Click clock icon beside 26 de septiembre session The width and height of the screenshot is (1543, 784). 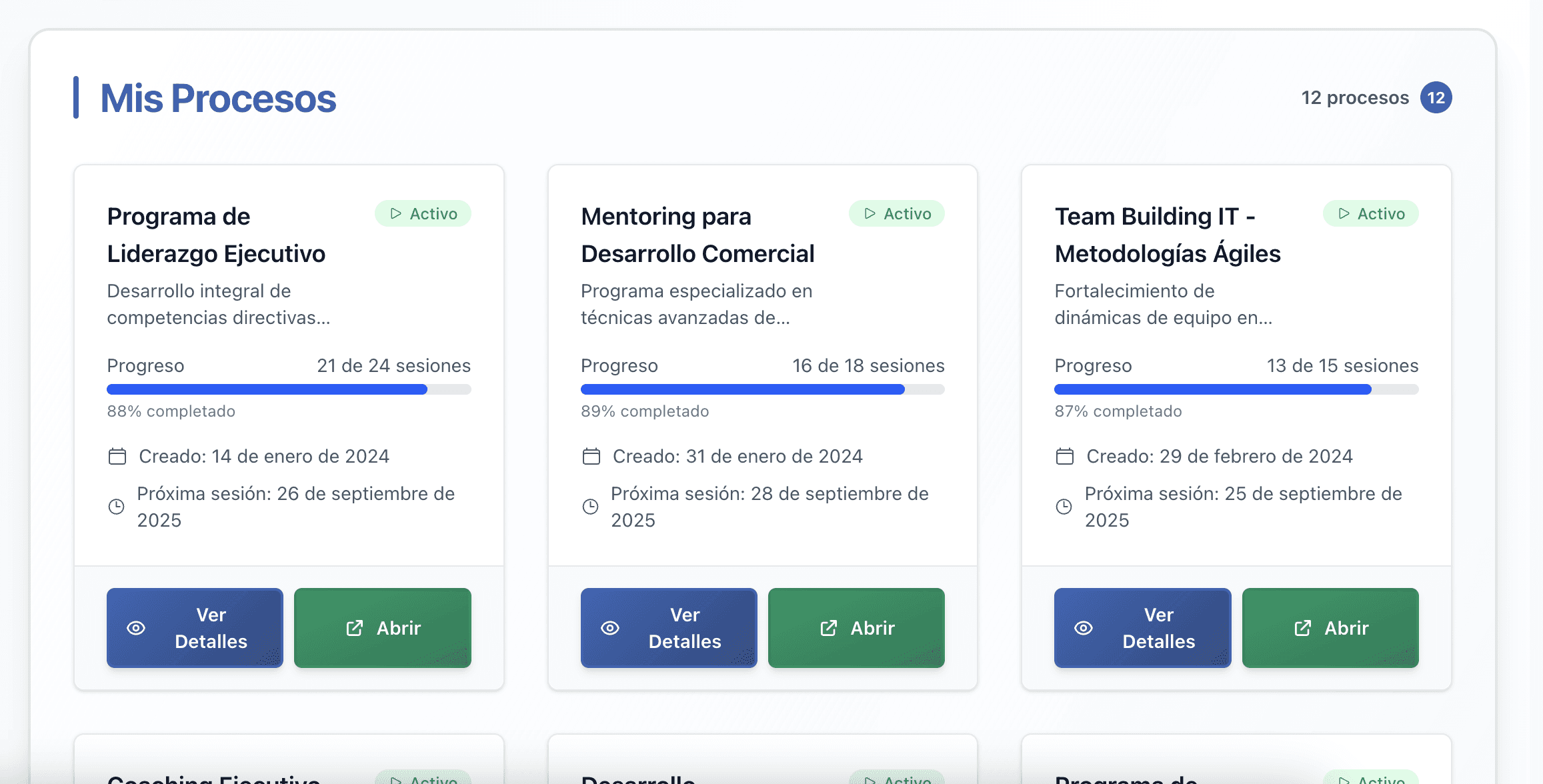click(x=117, y=507)
